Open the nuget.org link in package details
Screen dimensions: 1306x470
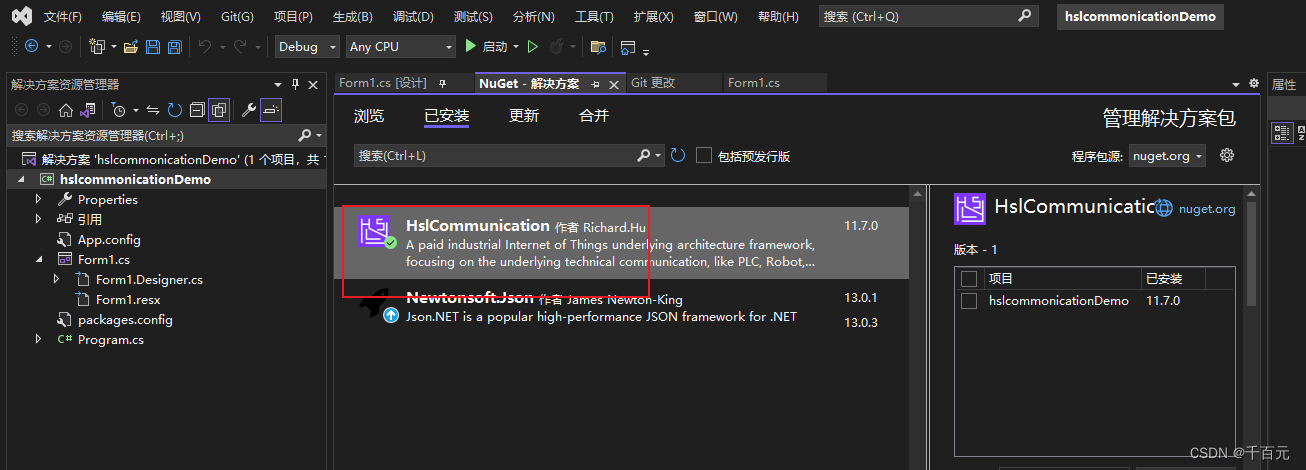pos(1207,209)
